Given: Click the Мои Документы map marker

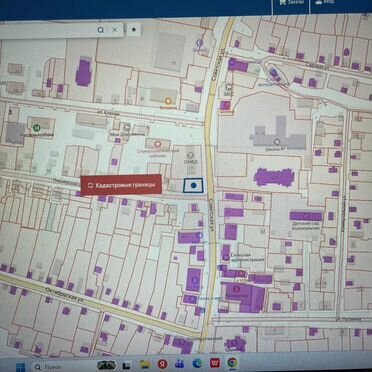Looking at the screenshot, I should click(127, 127).
